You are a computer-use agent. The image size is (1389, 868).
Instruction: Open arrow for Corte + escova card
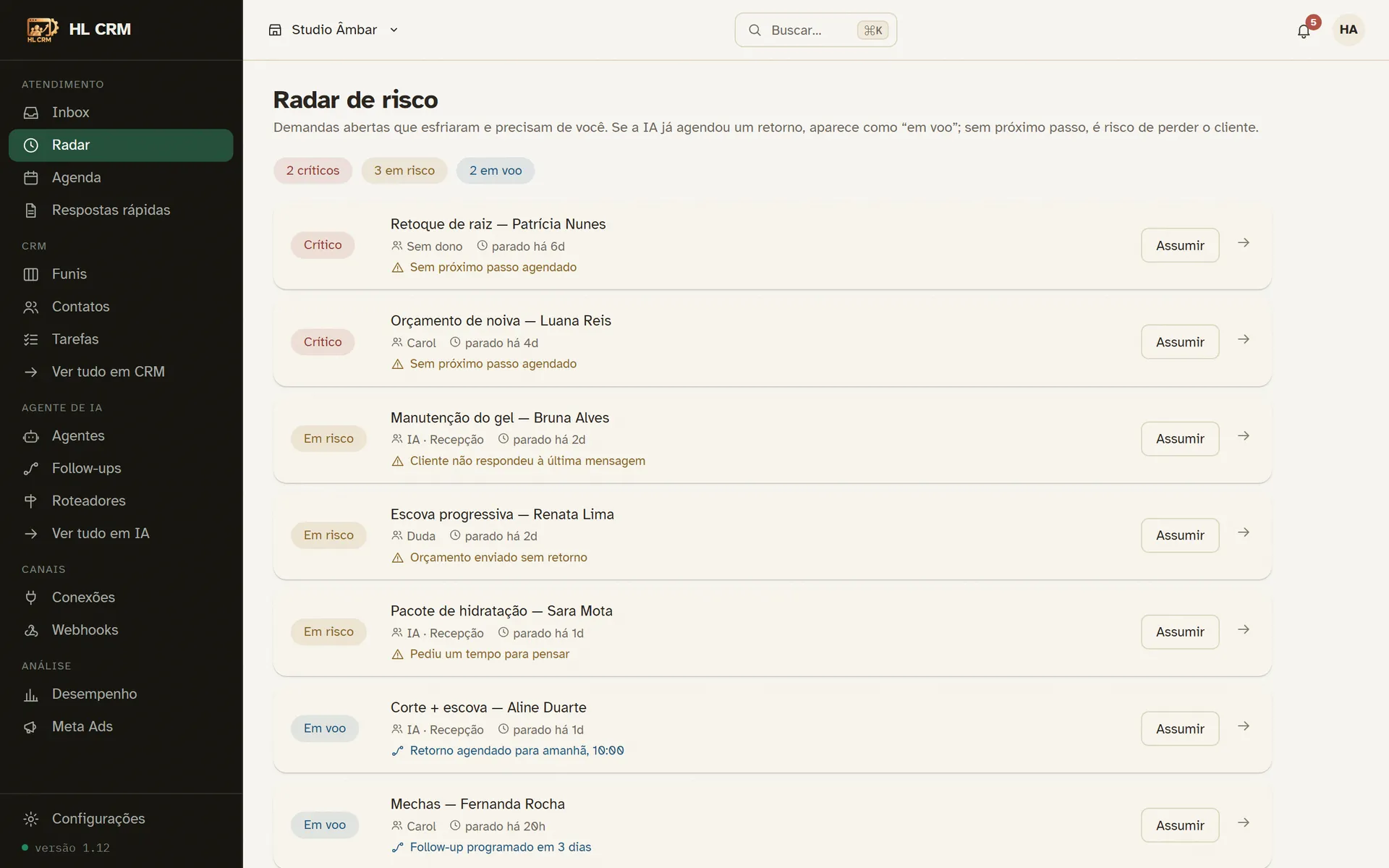point(1244,726)
